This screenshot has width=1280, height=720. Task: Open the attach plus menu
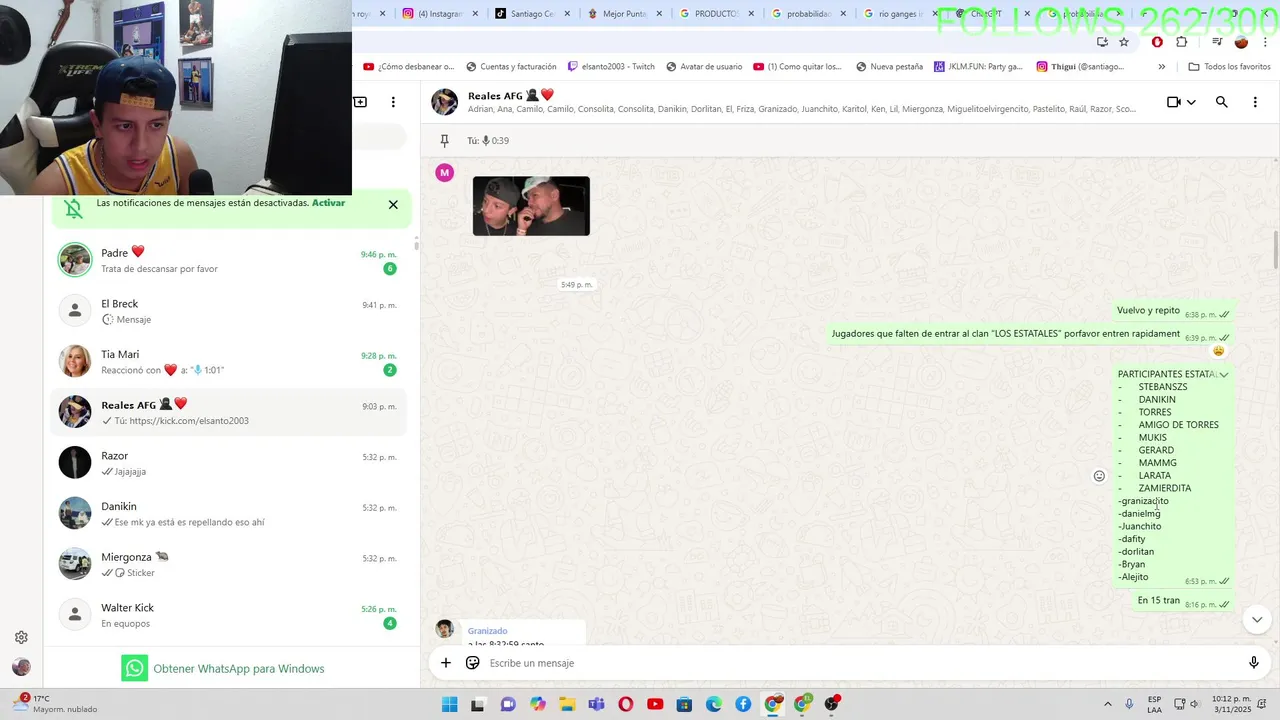click(446, 663)
